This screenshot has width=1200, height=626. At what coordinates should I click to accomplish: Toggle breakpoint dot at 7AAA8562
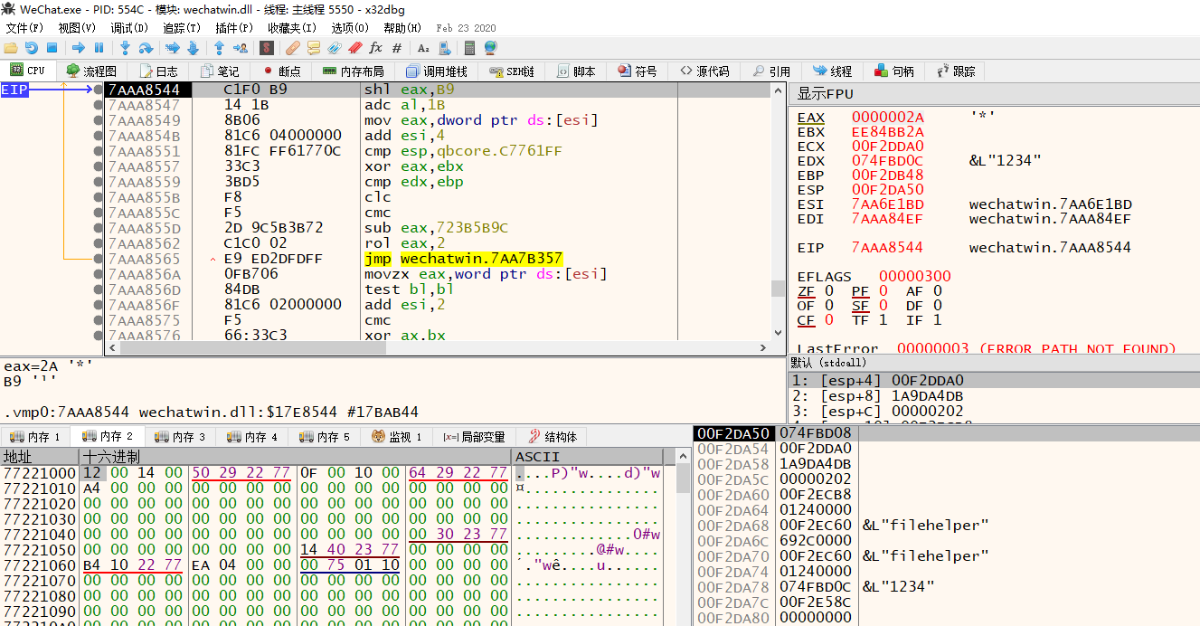(x=98, y=243)
